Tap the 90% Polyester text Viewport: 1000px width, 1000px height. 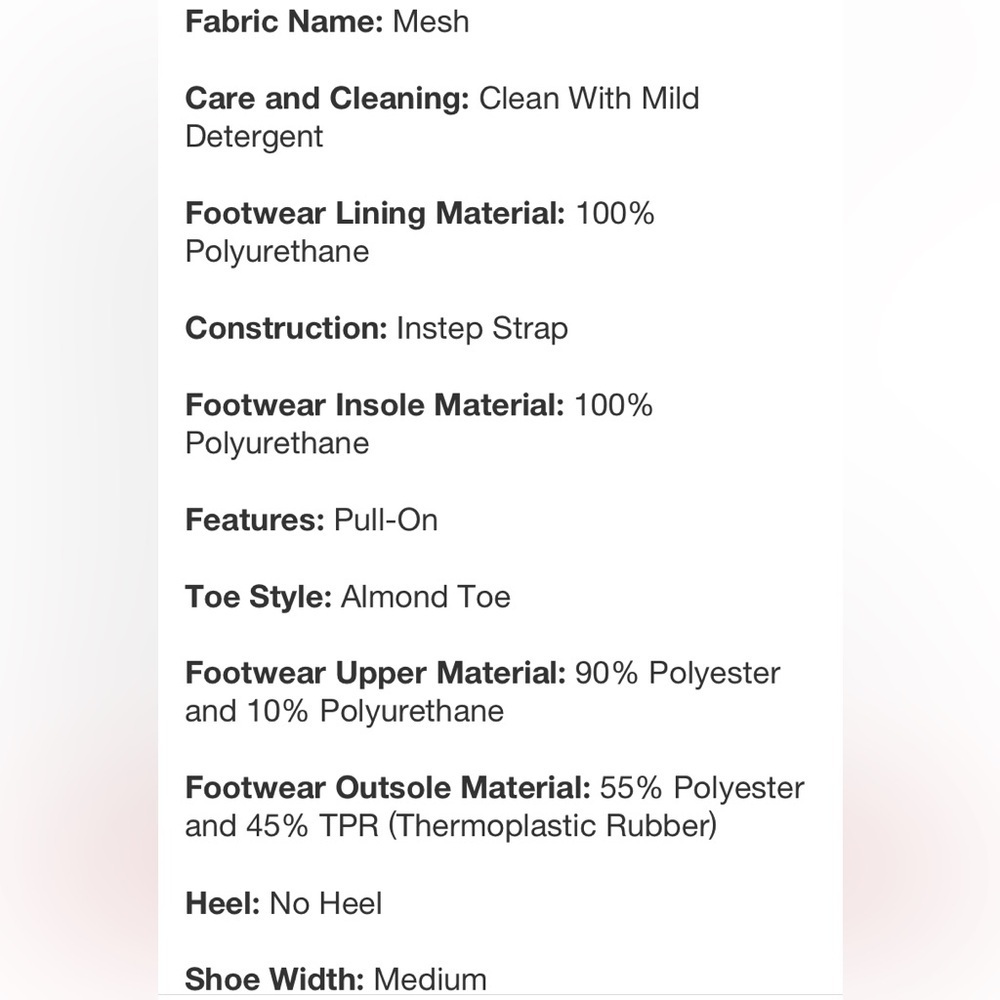coord(678,674)
